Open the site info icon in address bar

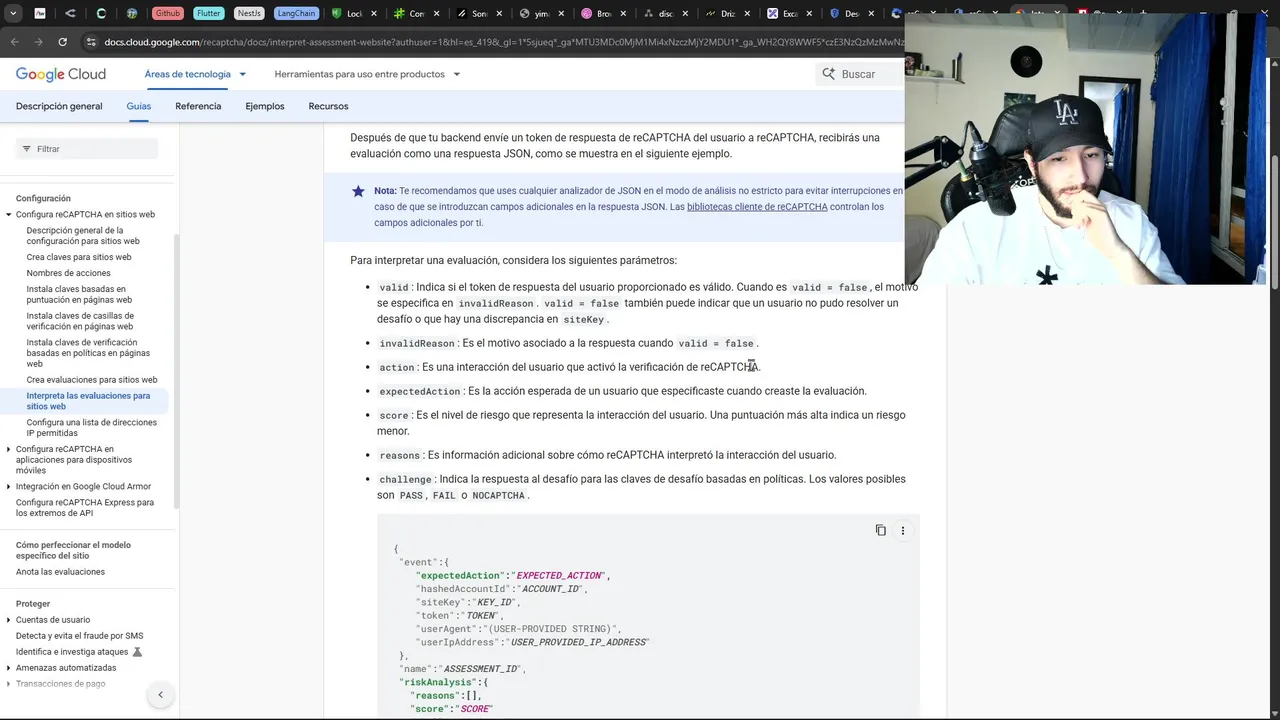91,42
